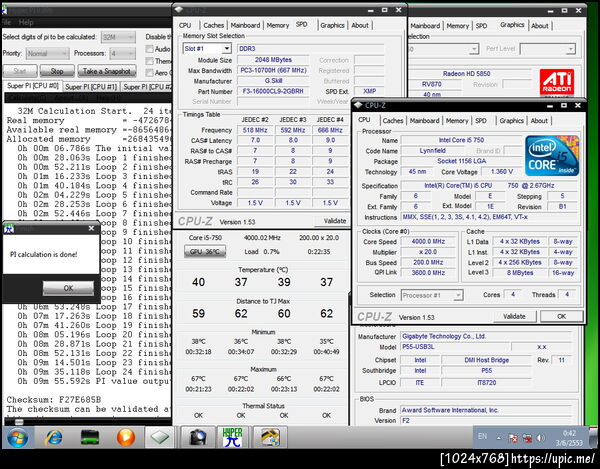Click OK in the front CPU-Z window
This screenshot has width=600, height=469.
point(561,316)
